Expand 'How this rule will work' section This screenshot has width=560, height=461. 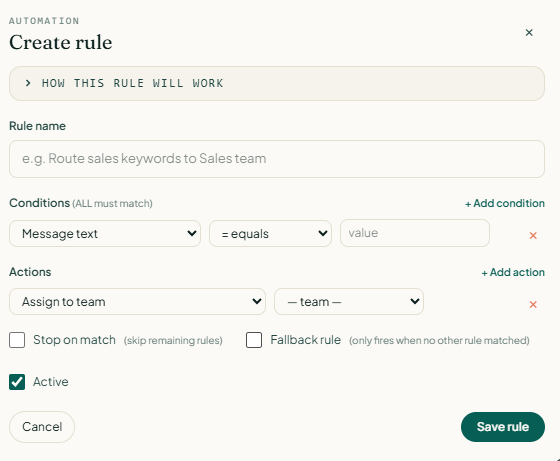pyautogui.click(x=277, y=83)
